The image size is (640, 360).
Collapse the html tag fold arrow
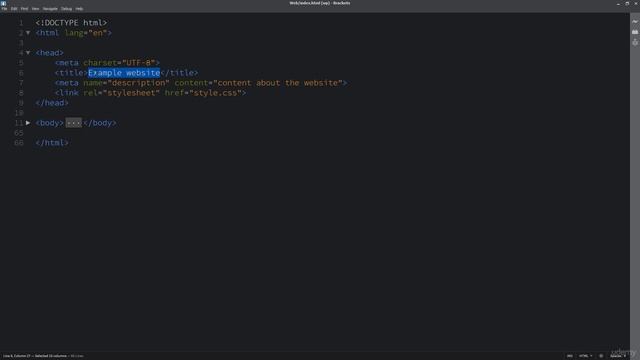(x=28, y=33)
